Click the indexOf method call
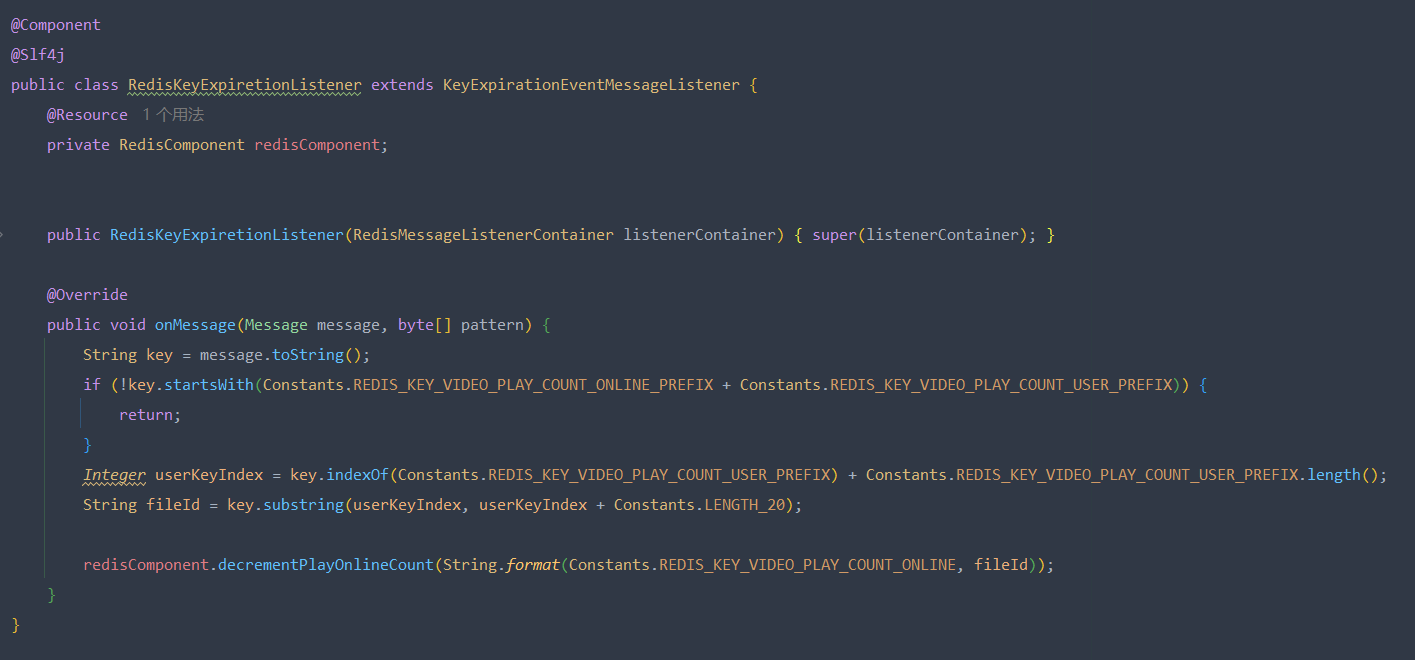The image size is (1415, 660). (x=357, y=475)
